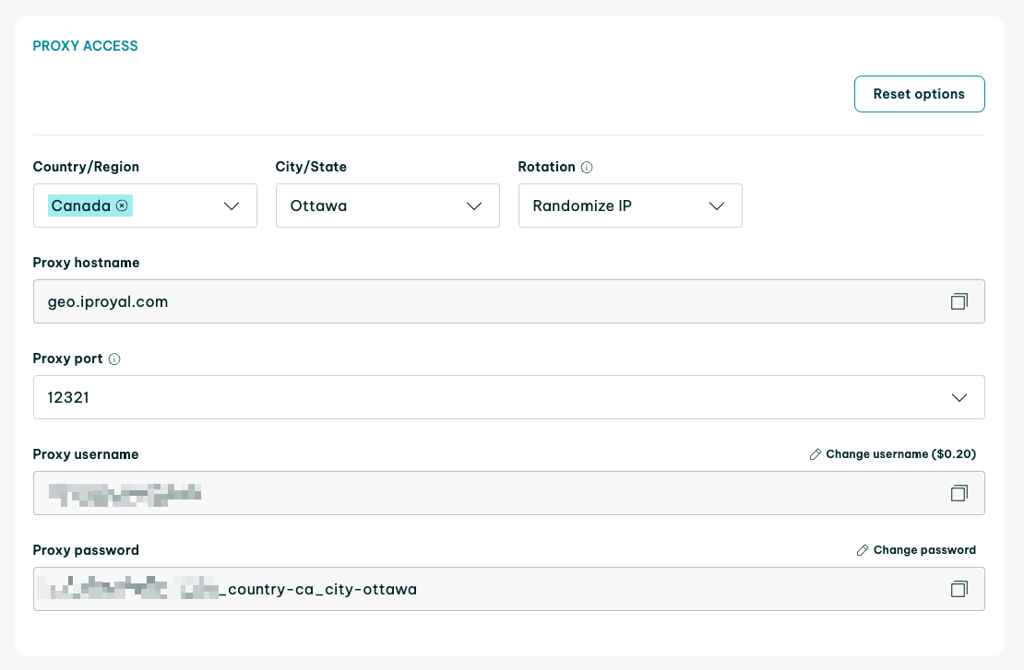Copy the proxy password
This screenshot has width=1024, height=670.
coord(959,589)
